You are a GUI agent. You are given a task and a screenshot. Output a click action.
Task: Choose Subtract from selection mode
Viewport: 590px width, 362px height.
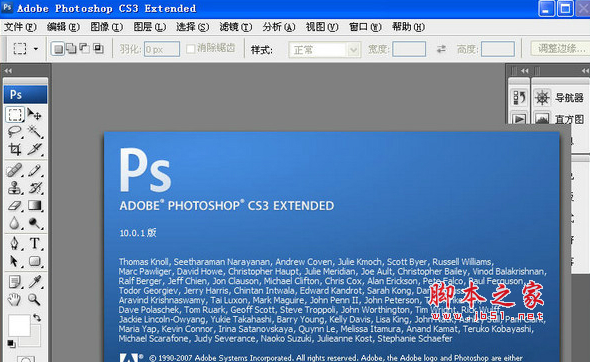(85, 49)
